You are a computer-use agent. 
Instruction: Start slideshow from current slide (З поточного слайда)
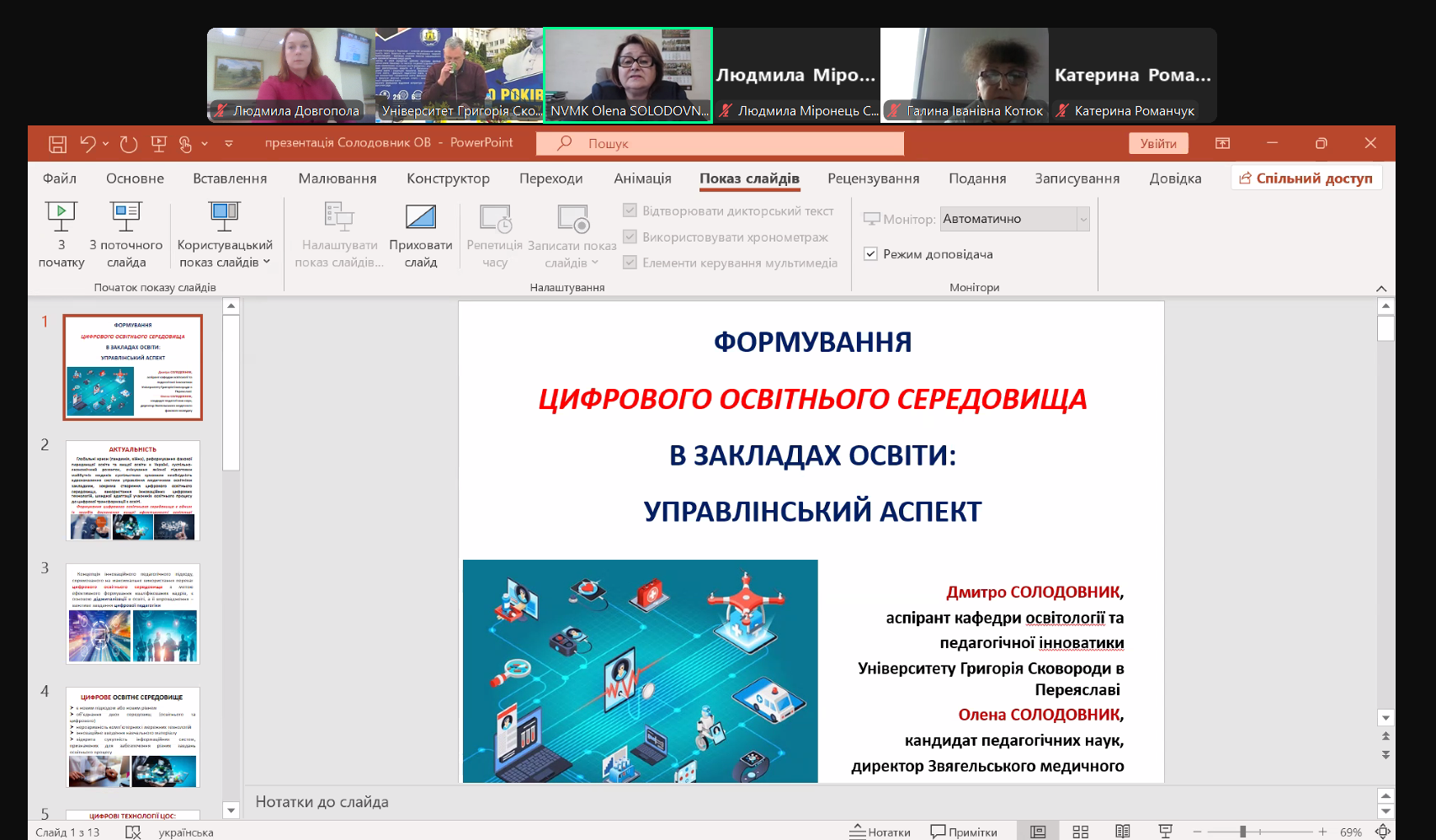(126, 235)
